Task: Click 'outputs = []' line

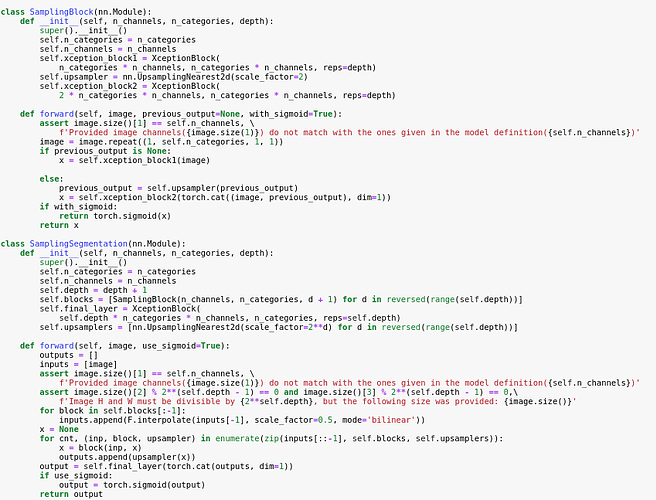Action: coord(69,355)
